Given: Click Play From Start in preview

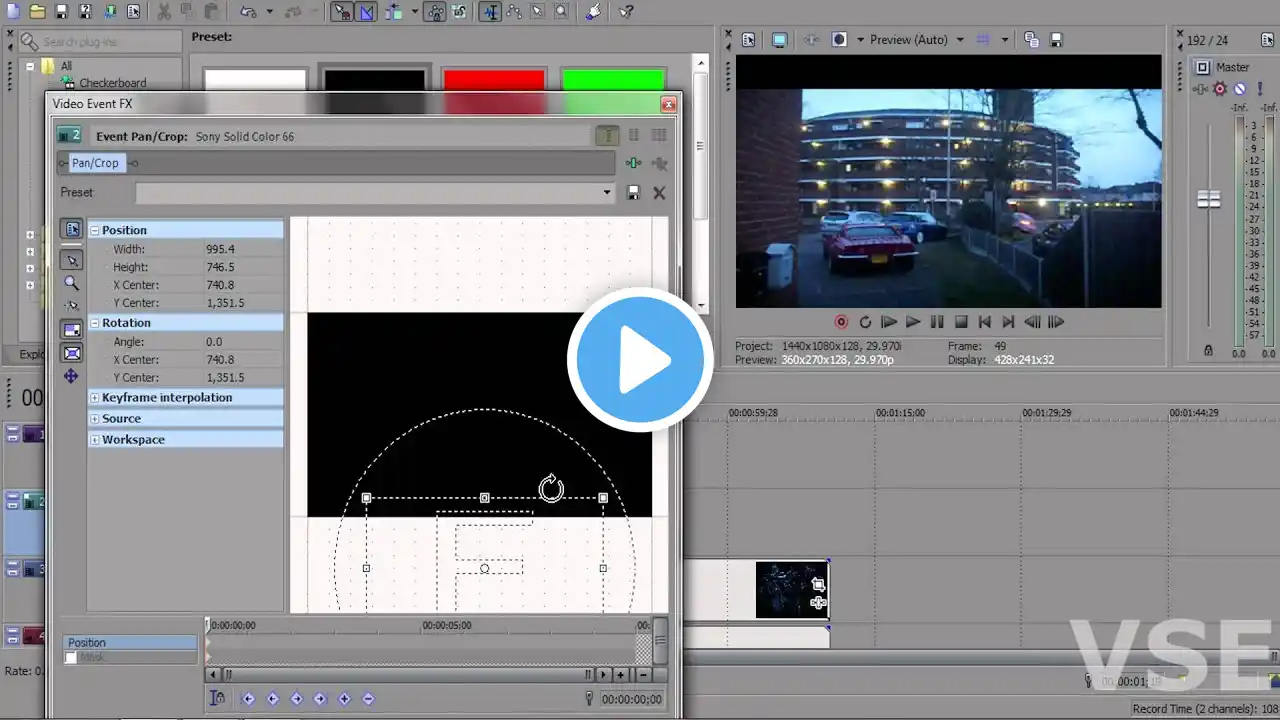Looking at the screenshot, I should tap(889, 322).
